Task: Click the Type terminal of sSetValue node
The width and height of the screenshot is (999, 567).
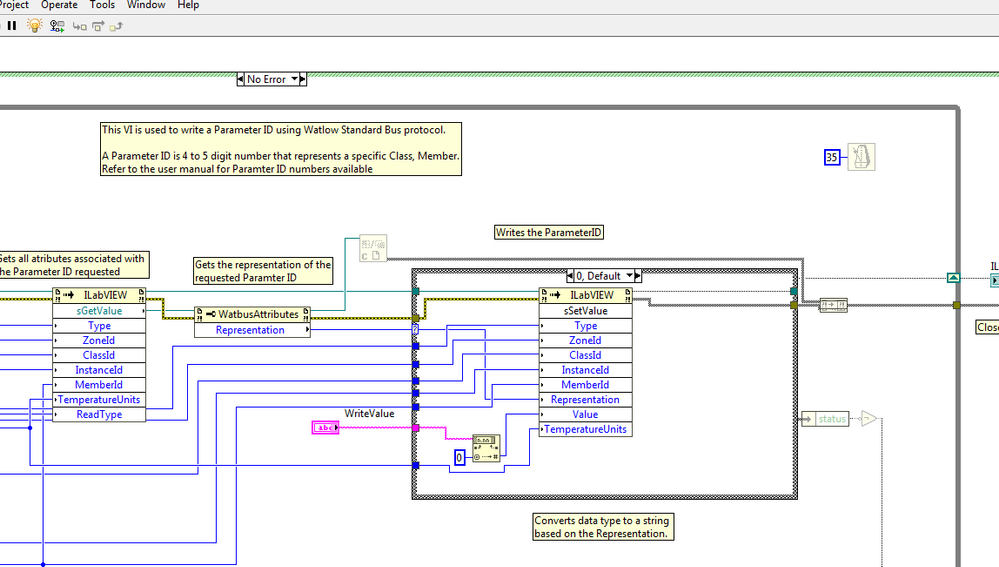Action: [586, 326]
